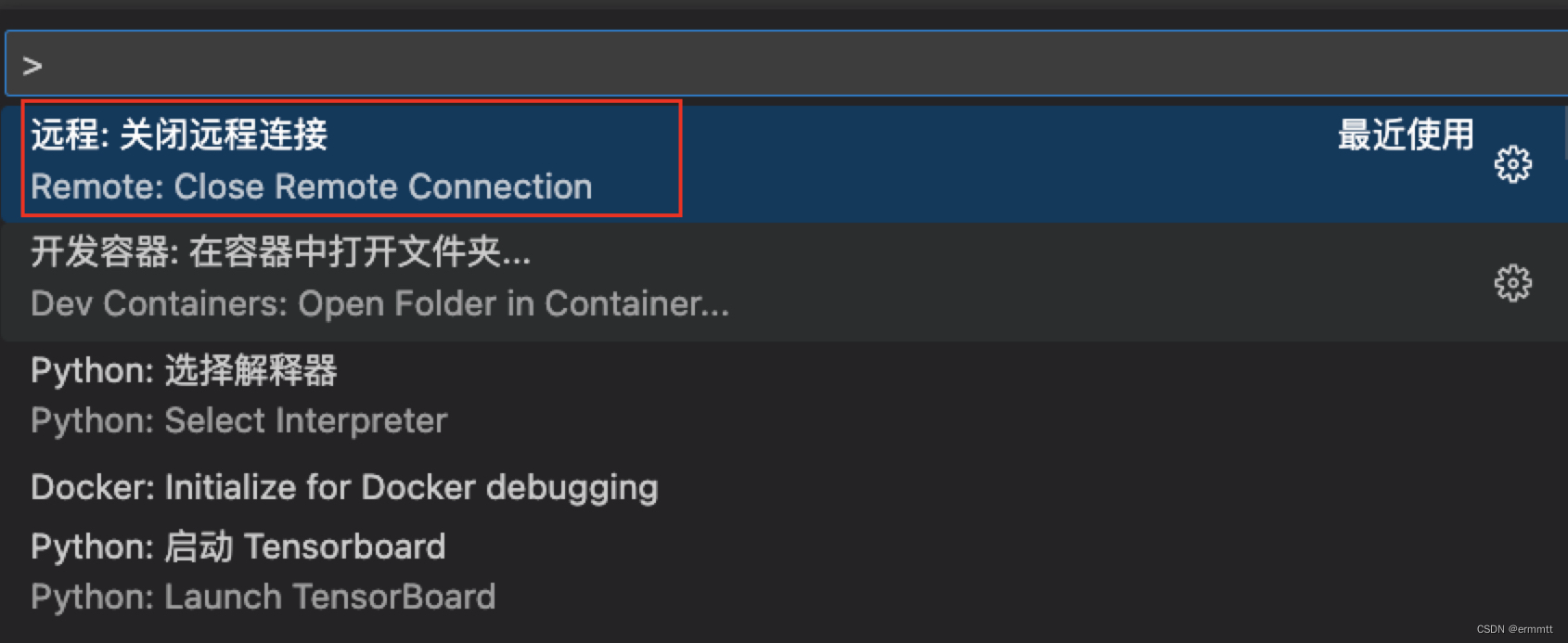Click the > prompt symbol in palette
The height and width of the screenshot is (643, 1568).
(x=32, y=66)
